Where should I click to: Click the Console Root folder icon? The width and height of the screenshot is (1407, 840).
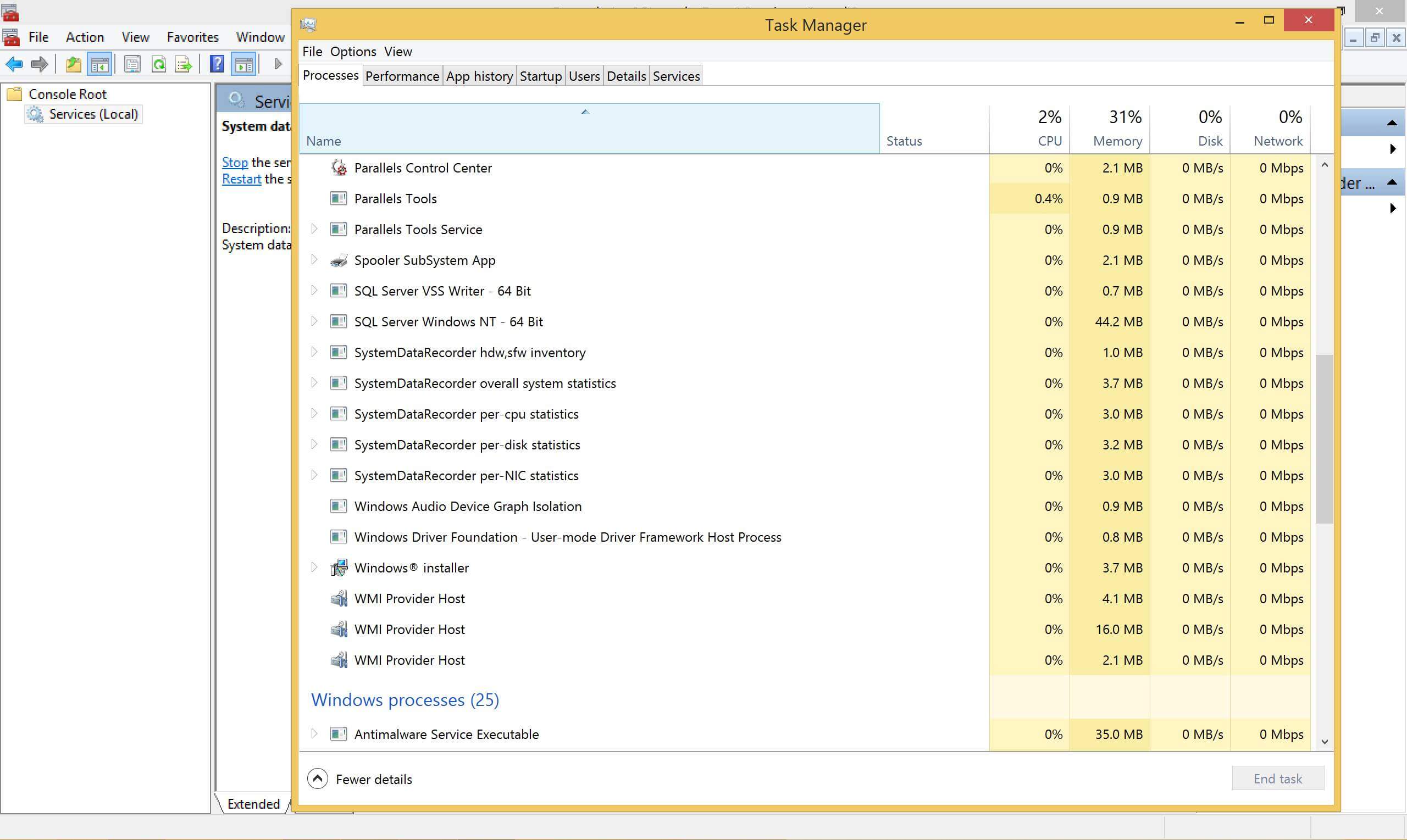tap(14, 94)
